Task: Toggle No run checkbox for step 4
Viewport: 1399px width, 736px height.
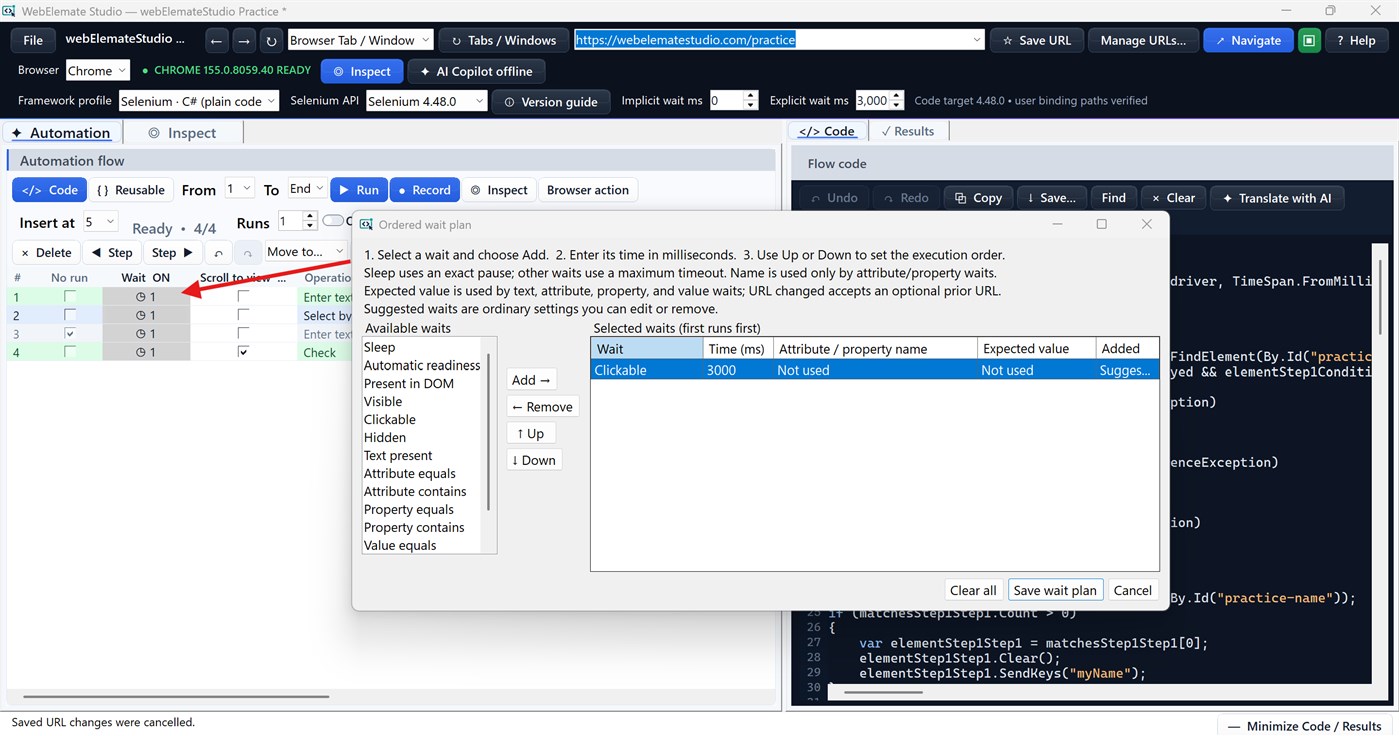Action: pos(70,352)
